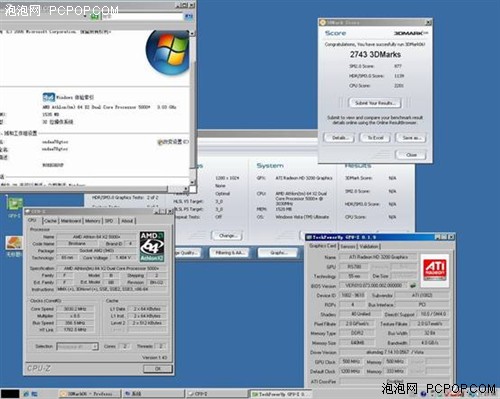Viewport: 500px width, 399px height.
Task: Click the System window vertical scrollbar
Action: coord(192,108)
